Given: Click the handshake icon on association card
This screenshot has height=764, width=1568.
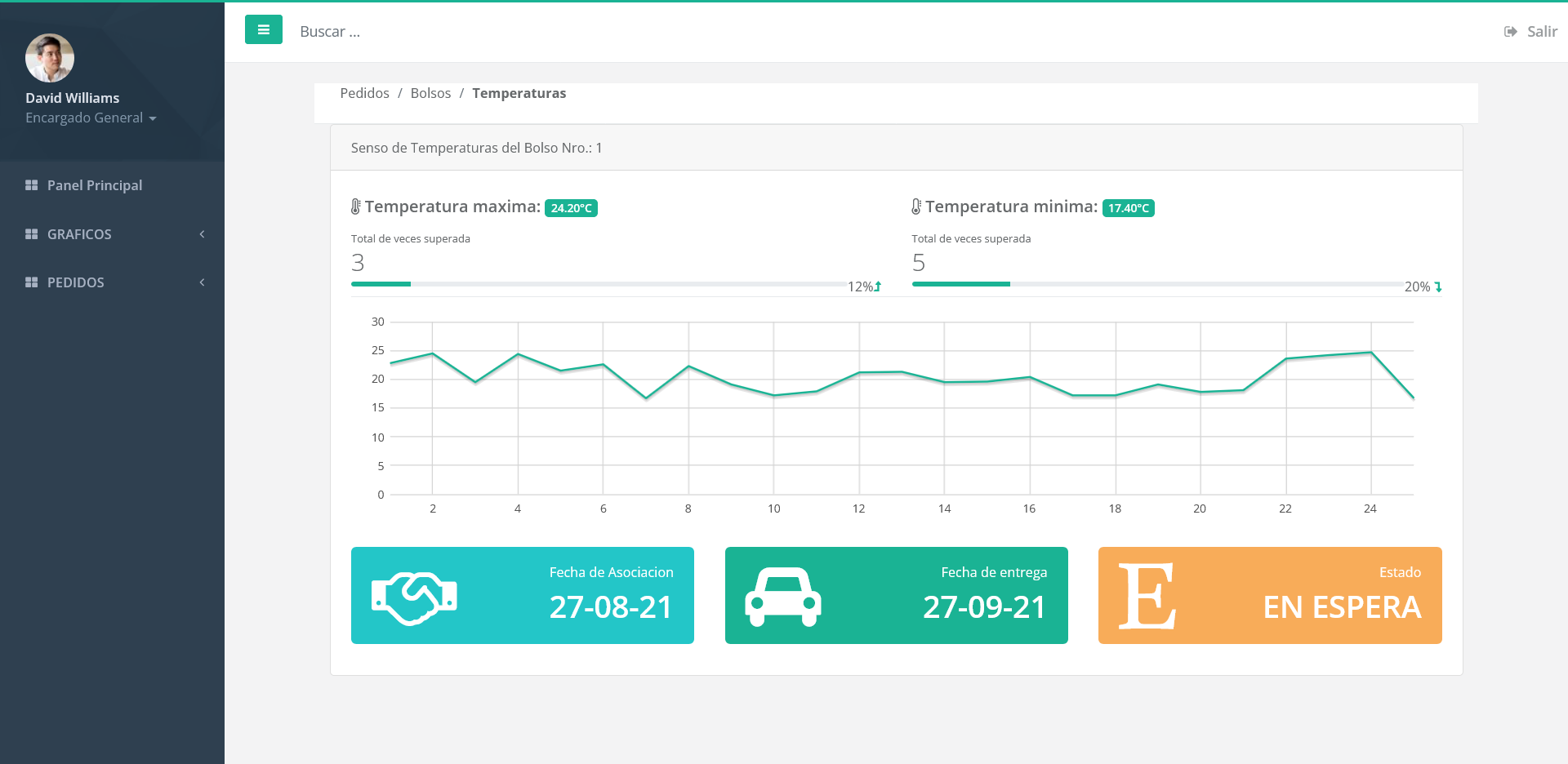Looking at the screenshot, I should point(414,597).
